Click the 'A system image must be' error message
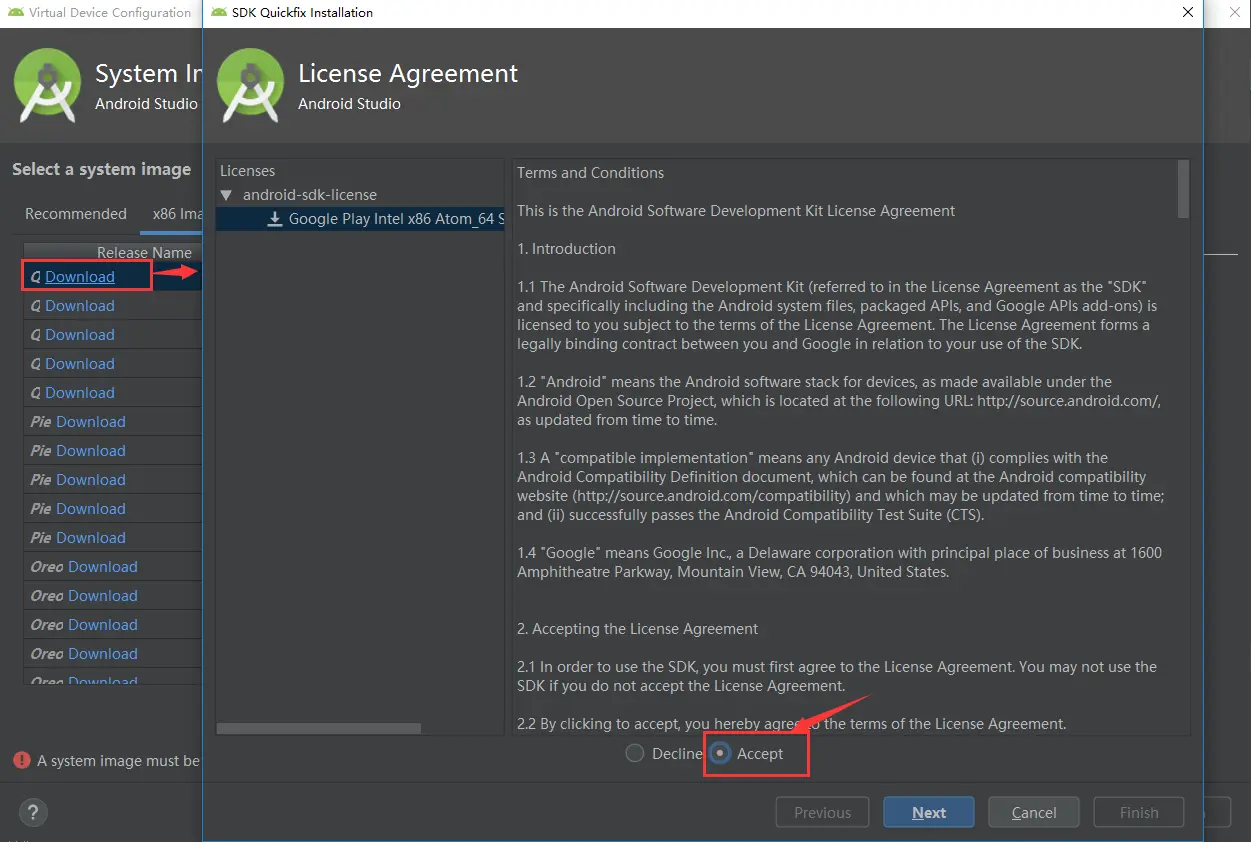Viewport: 1251px width, 842px height. [118, 761]
